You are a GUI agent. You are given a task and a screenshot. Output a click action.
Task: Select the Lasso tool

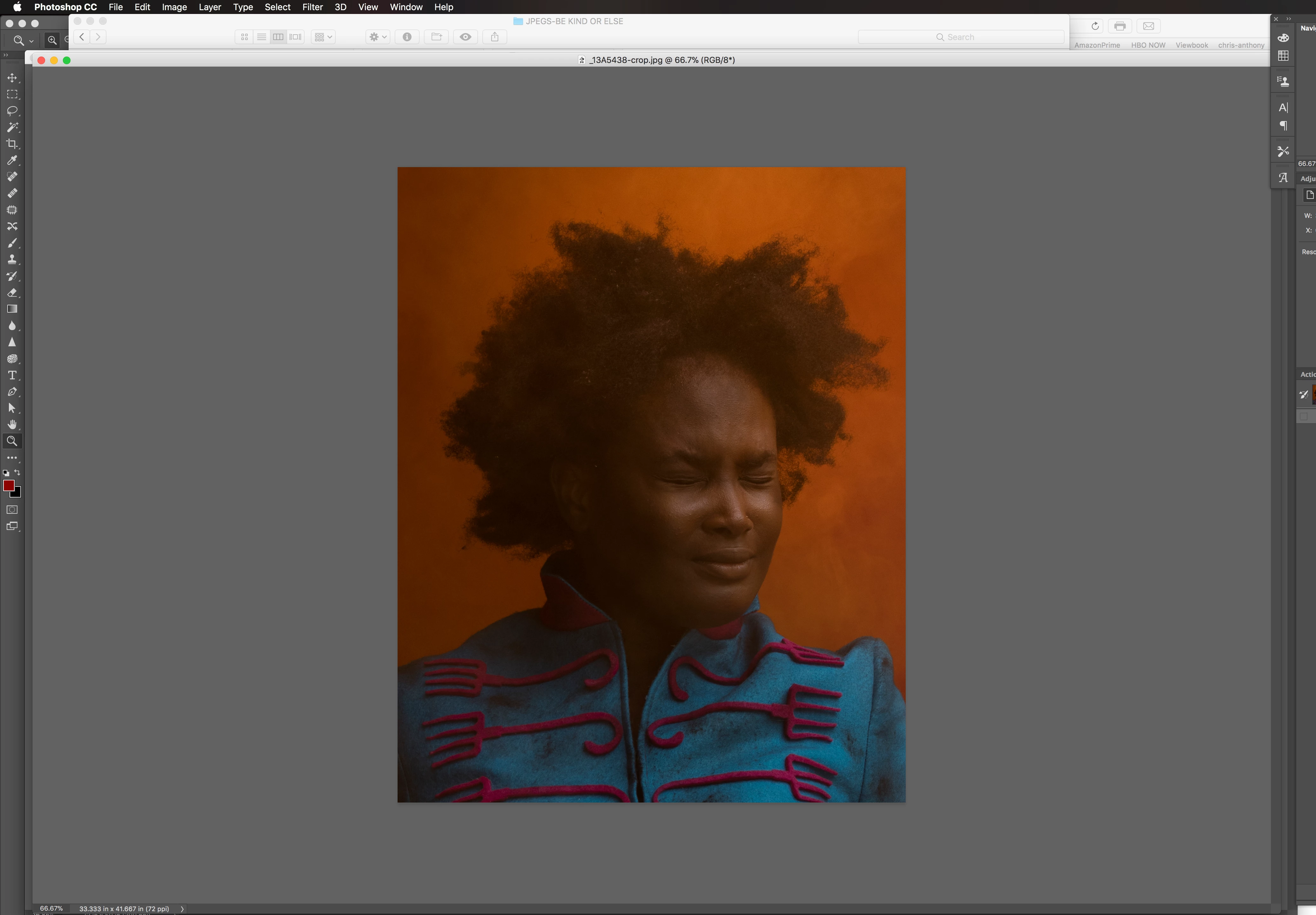(x=12, y=111)
